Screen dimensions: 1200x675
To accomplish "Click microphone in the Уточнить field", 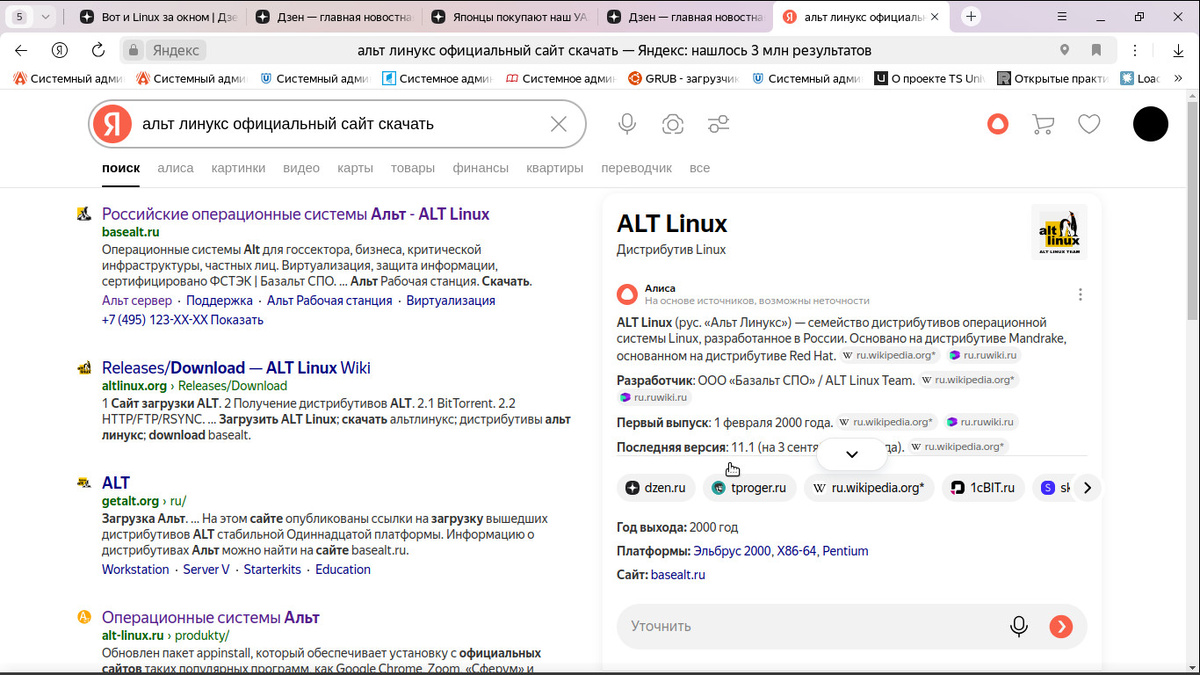I will [x=1018, y=626].
